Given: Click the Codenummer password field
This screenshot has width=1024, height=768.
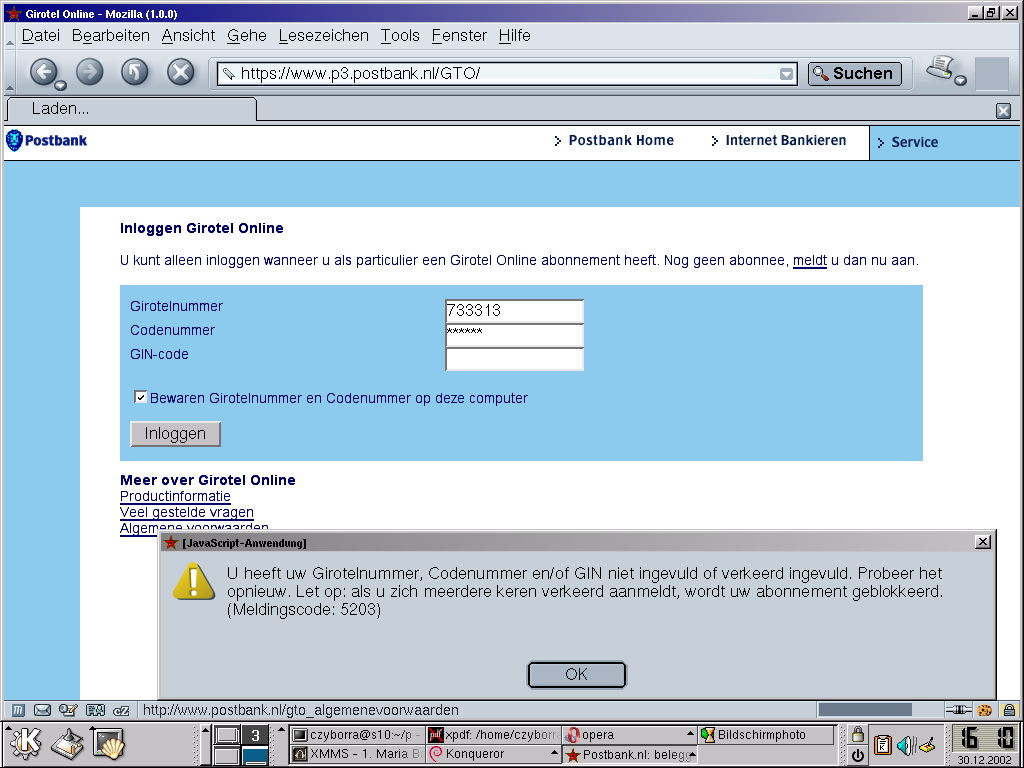Looking at the screenshot, I should tap(514, 335).
